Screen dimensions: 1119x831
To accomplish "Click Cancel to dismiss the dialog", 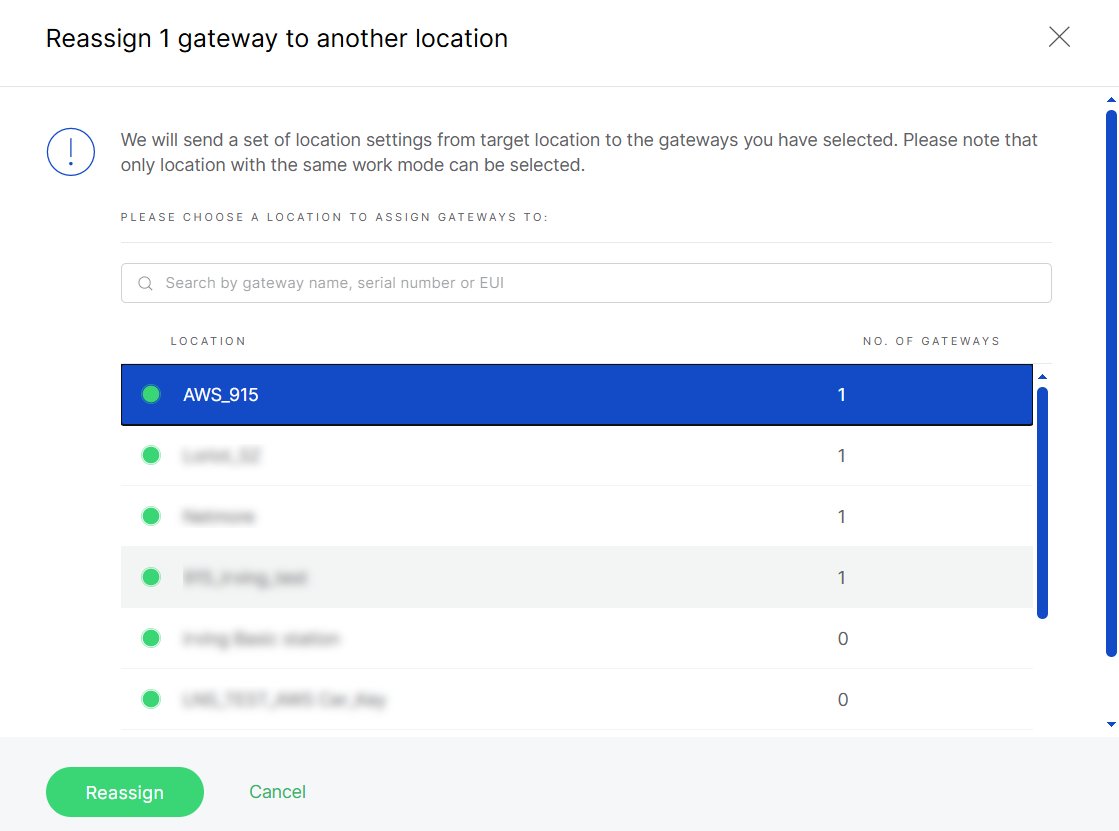I will pyautogui.click(x=277, y=792).
